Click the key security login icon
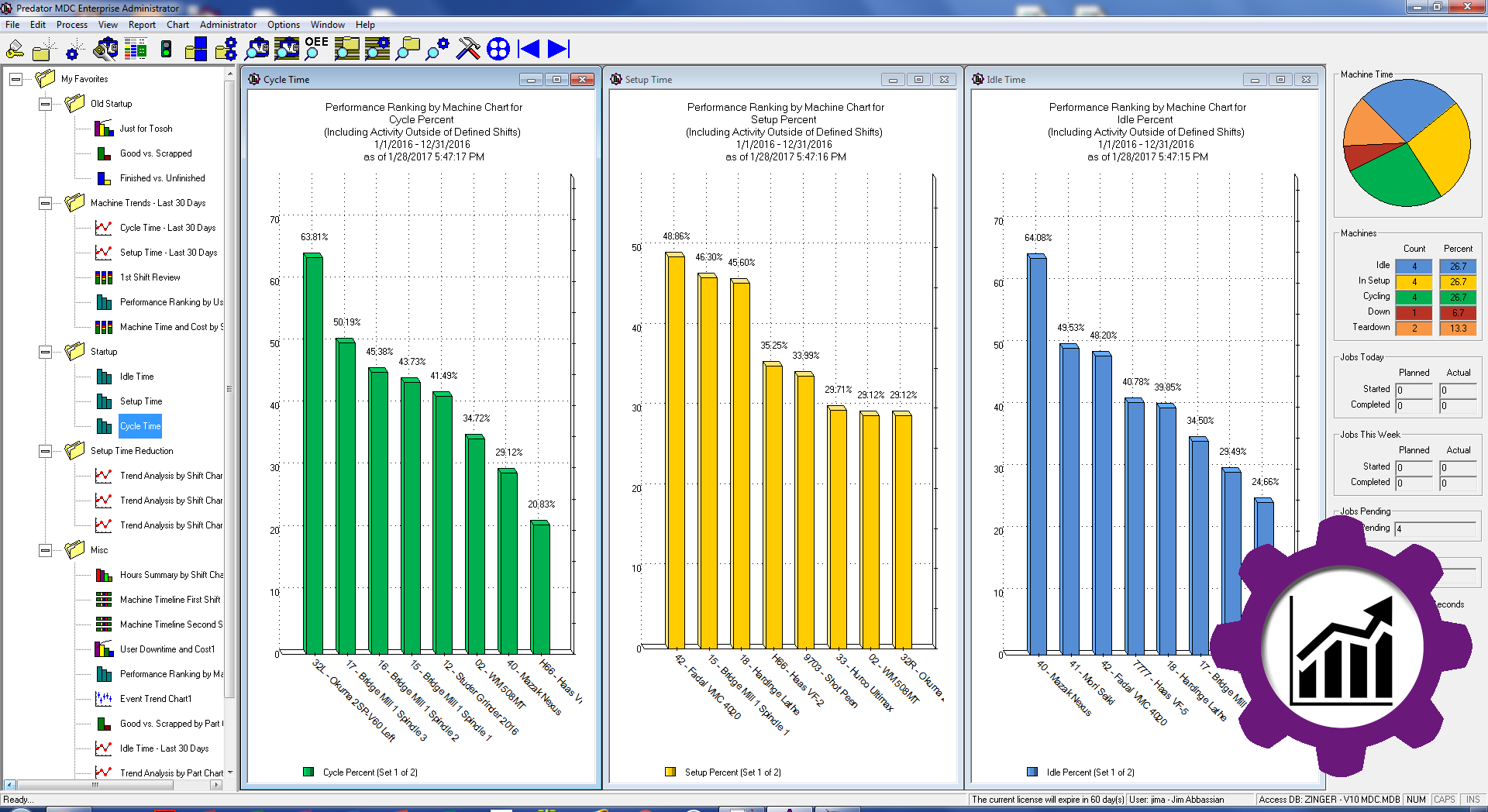Screen dimensions: 1488x812 click(14, 49)
